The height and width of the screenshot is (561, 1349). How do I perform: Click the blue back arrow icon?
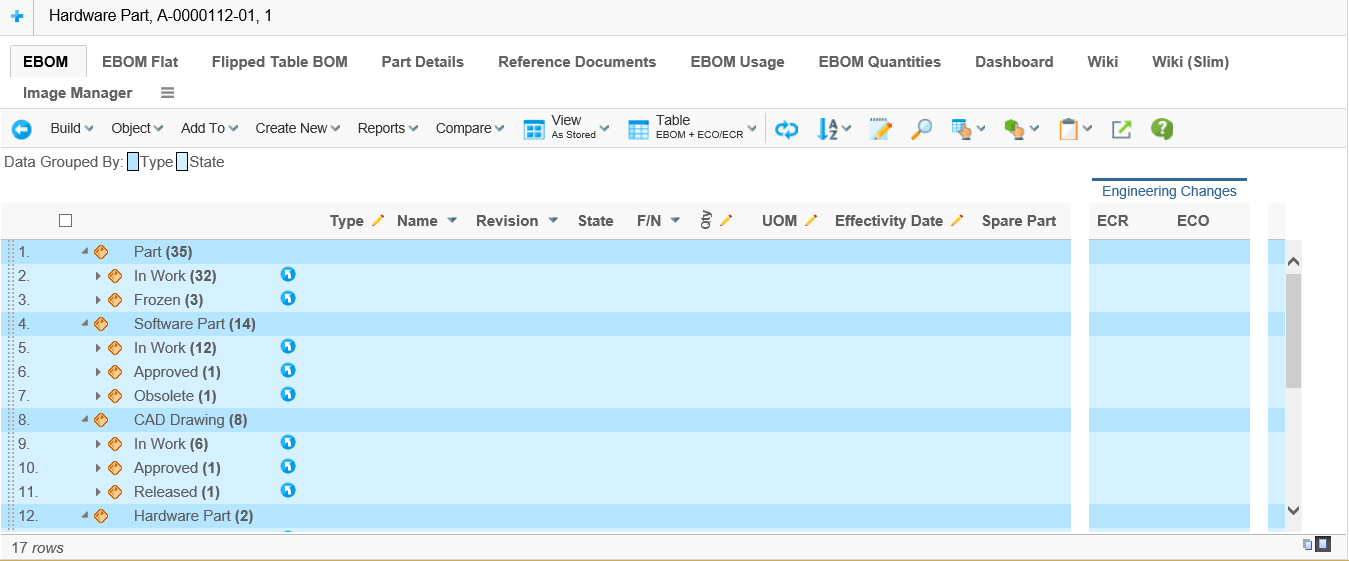tap(21, 129)
